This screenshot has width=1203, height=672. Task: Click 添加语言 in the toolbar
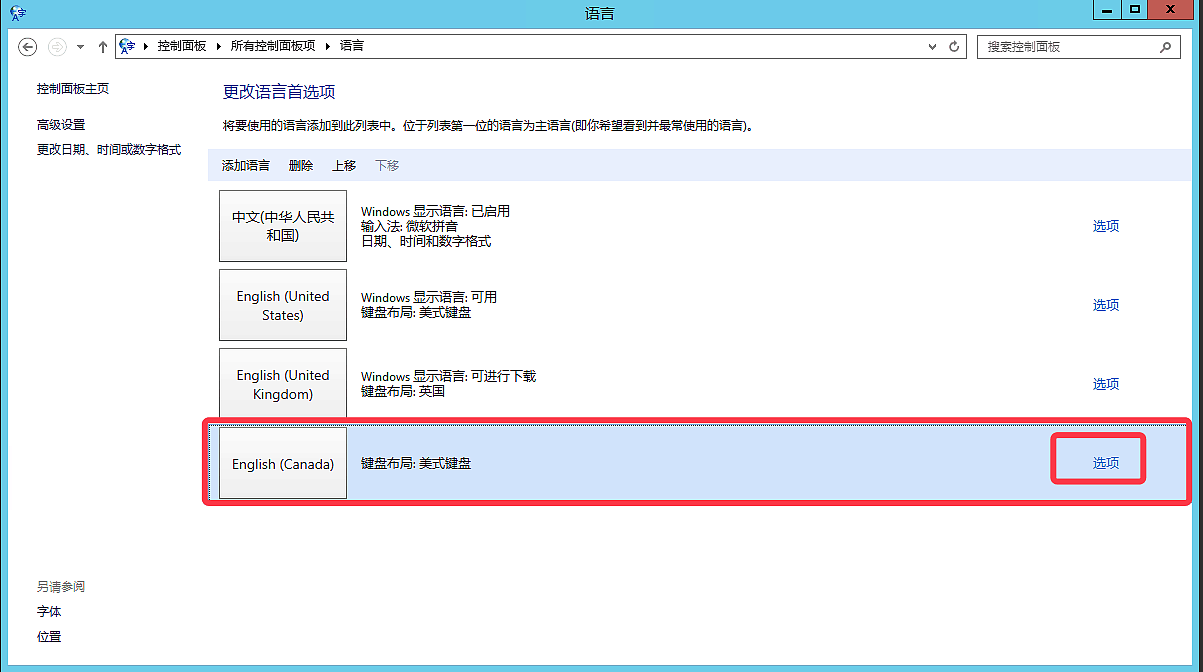[x=245, y=166]
